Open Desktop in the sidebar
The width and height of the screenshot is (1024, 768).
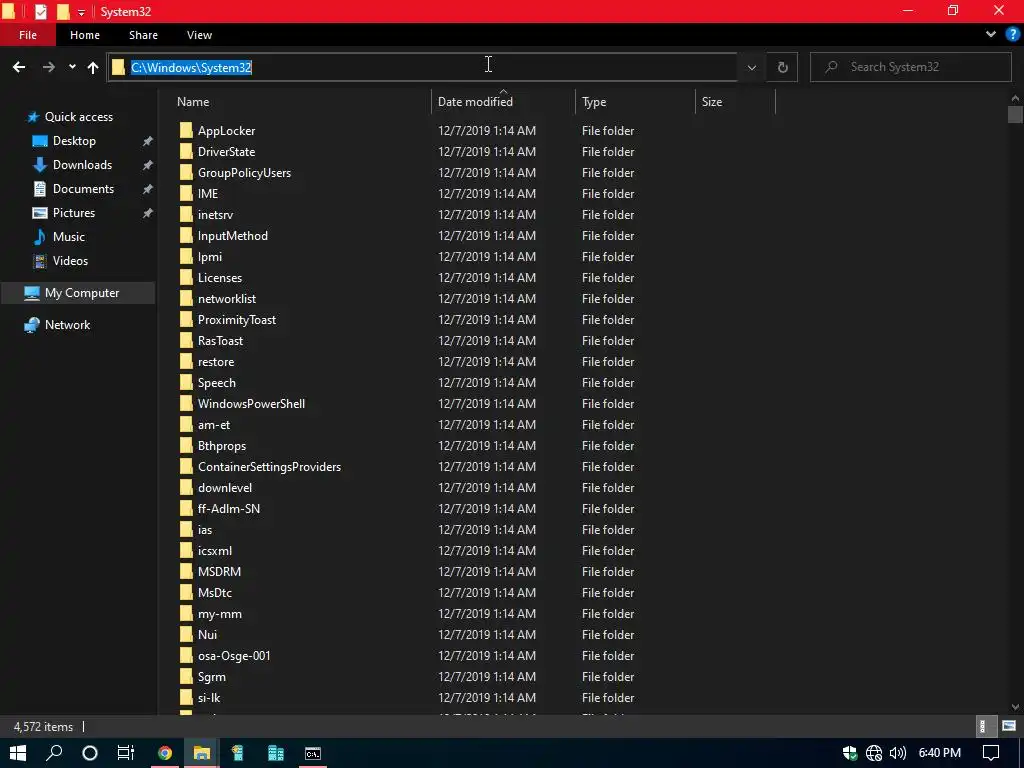pyautogui.click(x=74, y=141)
